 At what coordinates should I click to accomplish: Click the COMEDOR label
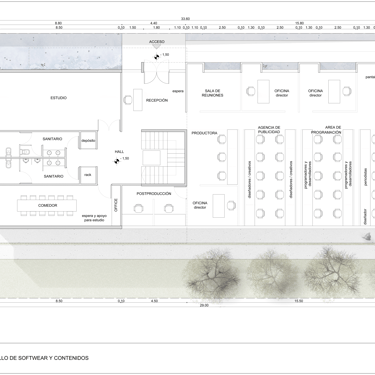pyautogui.click(x=47, y=206)
